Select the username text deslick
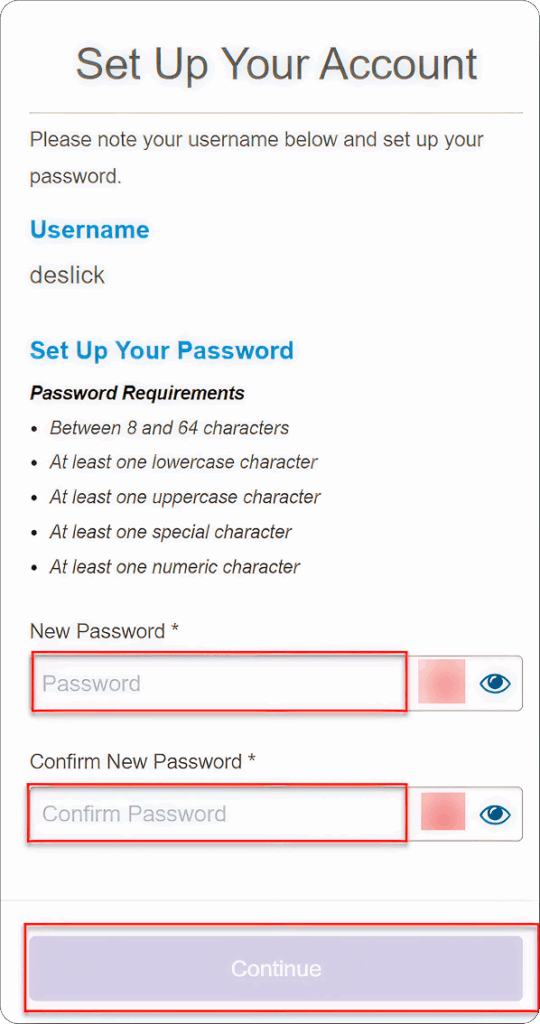540x1024 pixels. 67,275
